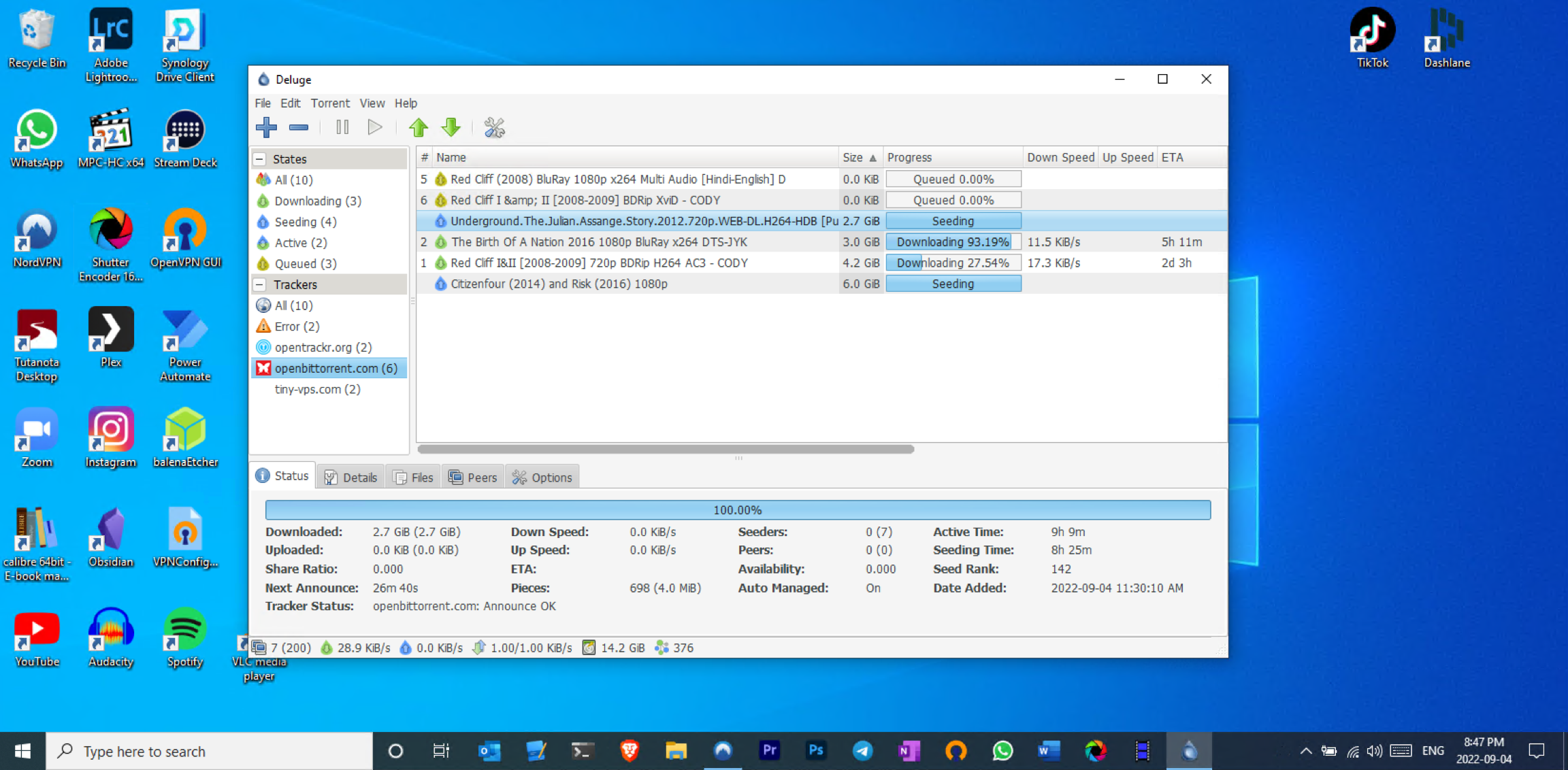Viewport: 1568px width, 770px height.
Task: Switch to the Files tab
Action: pyautogui.click(x=413, y=478)
